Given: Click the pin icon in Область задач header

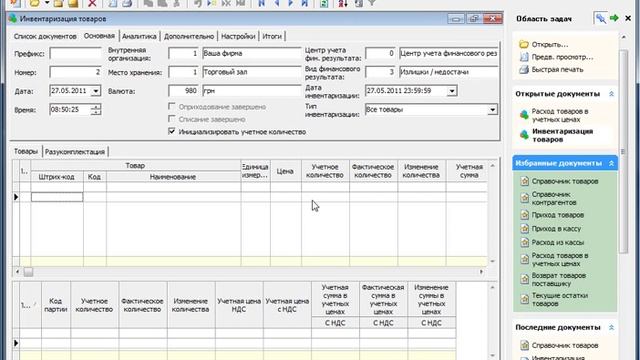Looking at the screenshot, I should [600, 18].
